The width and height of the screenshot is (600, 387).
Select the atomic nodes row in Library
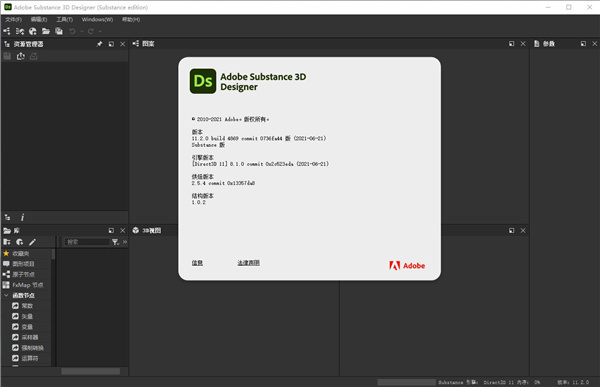click(x=26, y=274)
